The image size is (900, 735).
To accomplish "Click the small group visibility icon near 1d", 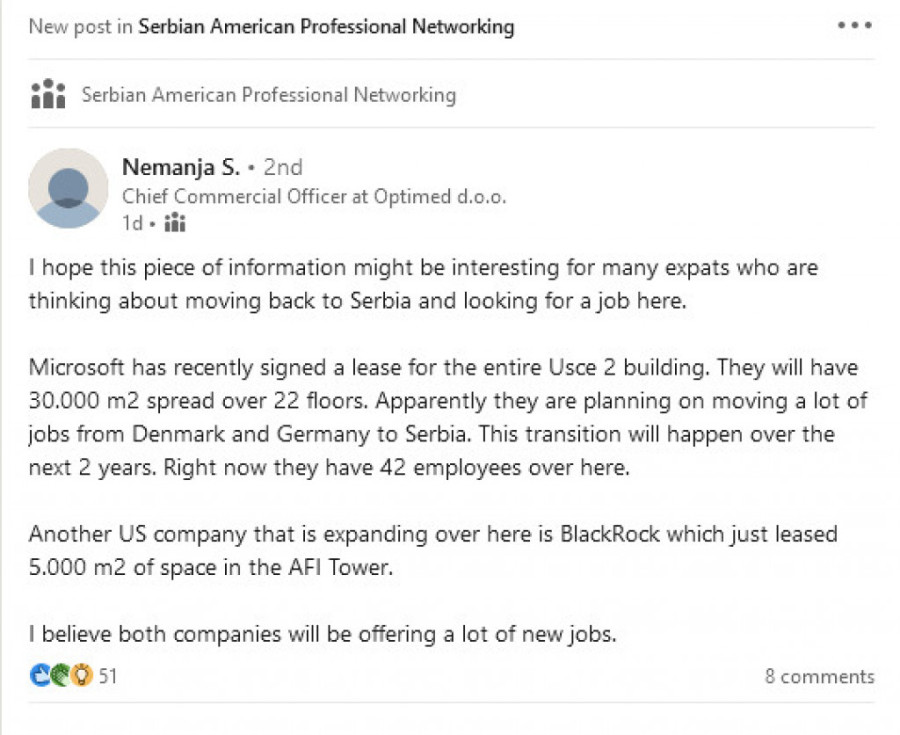I will [x=174, y=223].
